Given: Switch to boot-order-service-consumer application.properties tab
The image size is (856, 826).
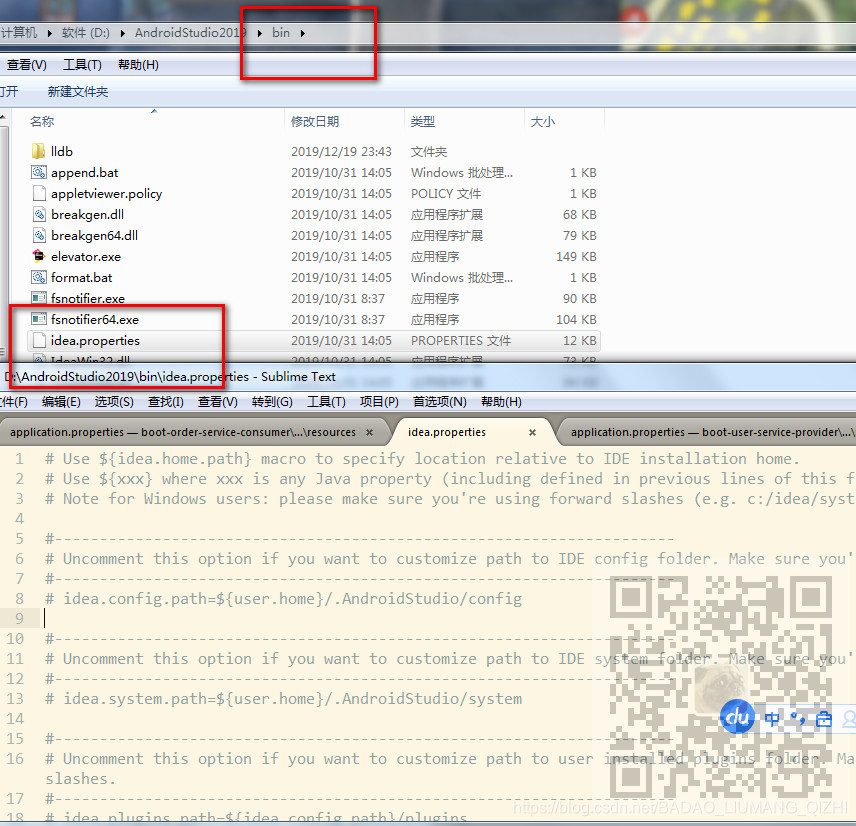Looking at the screenshot, I should tap(183, 432).
